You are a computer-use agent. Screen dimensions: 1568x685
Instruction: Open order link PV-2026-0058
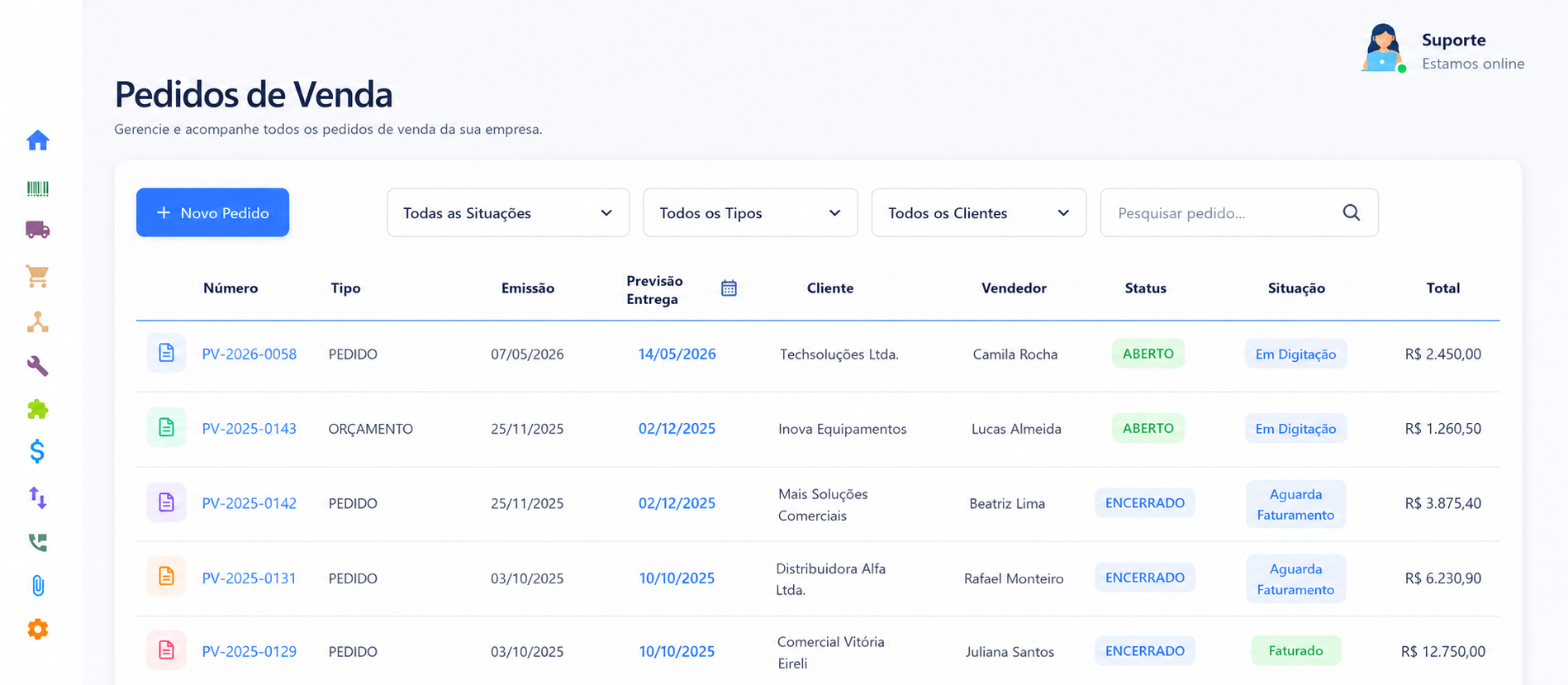click(x=249, y=354)
